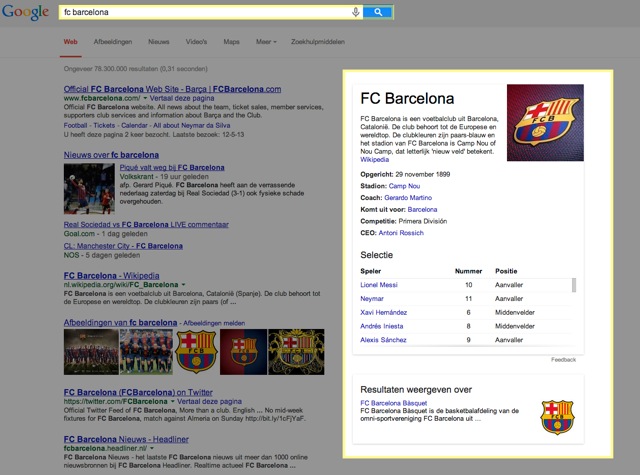Viewport: 640px width, 475px height.
Task: Open the Official FC Barcelona Web Site result
Action: (x=172, y=89)
